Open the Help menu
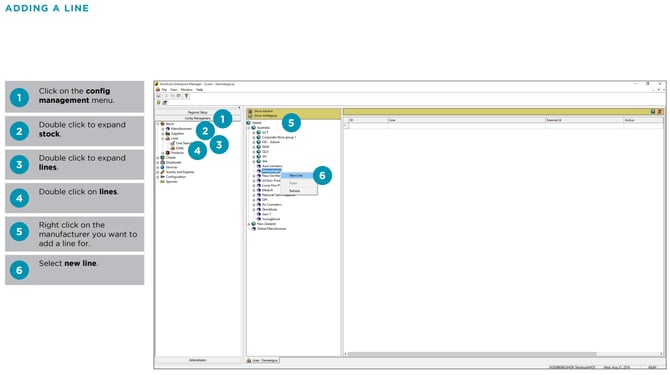The image size is (670, 375). pos(200,90)
